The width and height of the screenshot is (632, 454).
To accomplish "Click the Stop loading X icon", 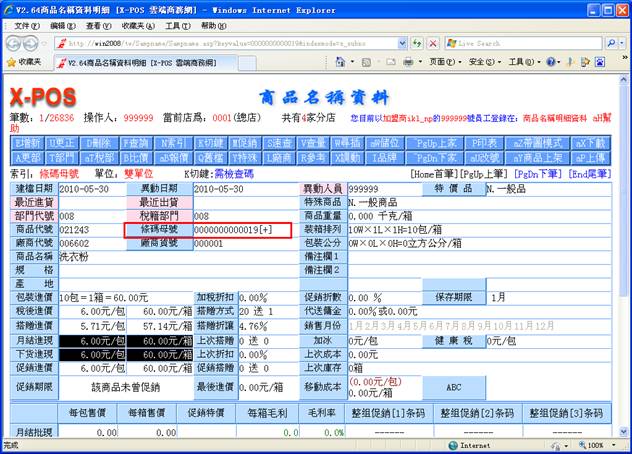I will pyautogui.click(x=432, y=43).
